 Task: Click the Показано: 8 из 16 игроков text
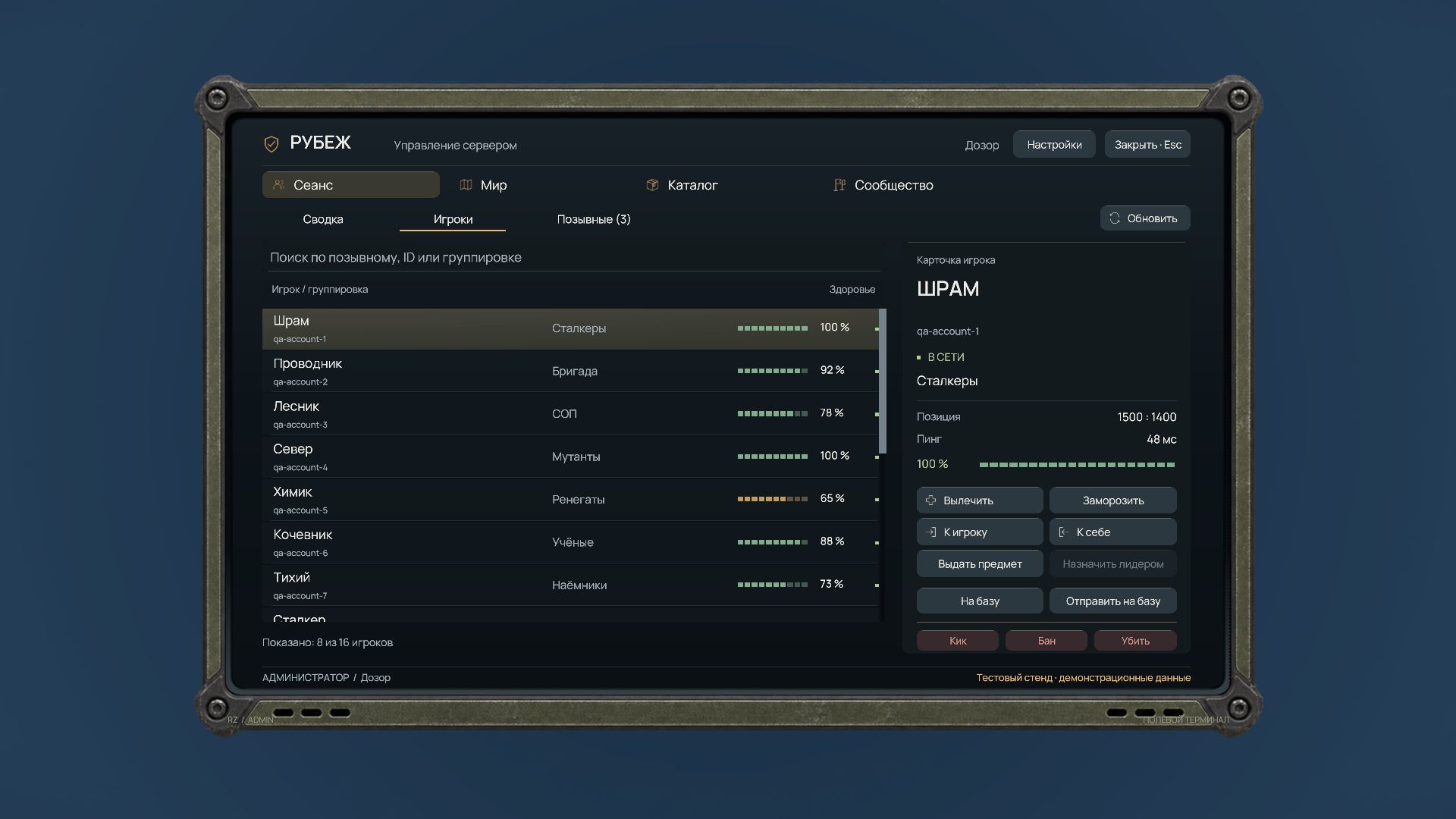pos(328,642)
